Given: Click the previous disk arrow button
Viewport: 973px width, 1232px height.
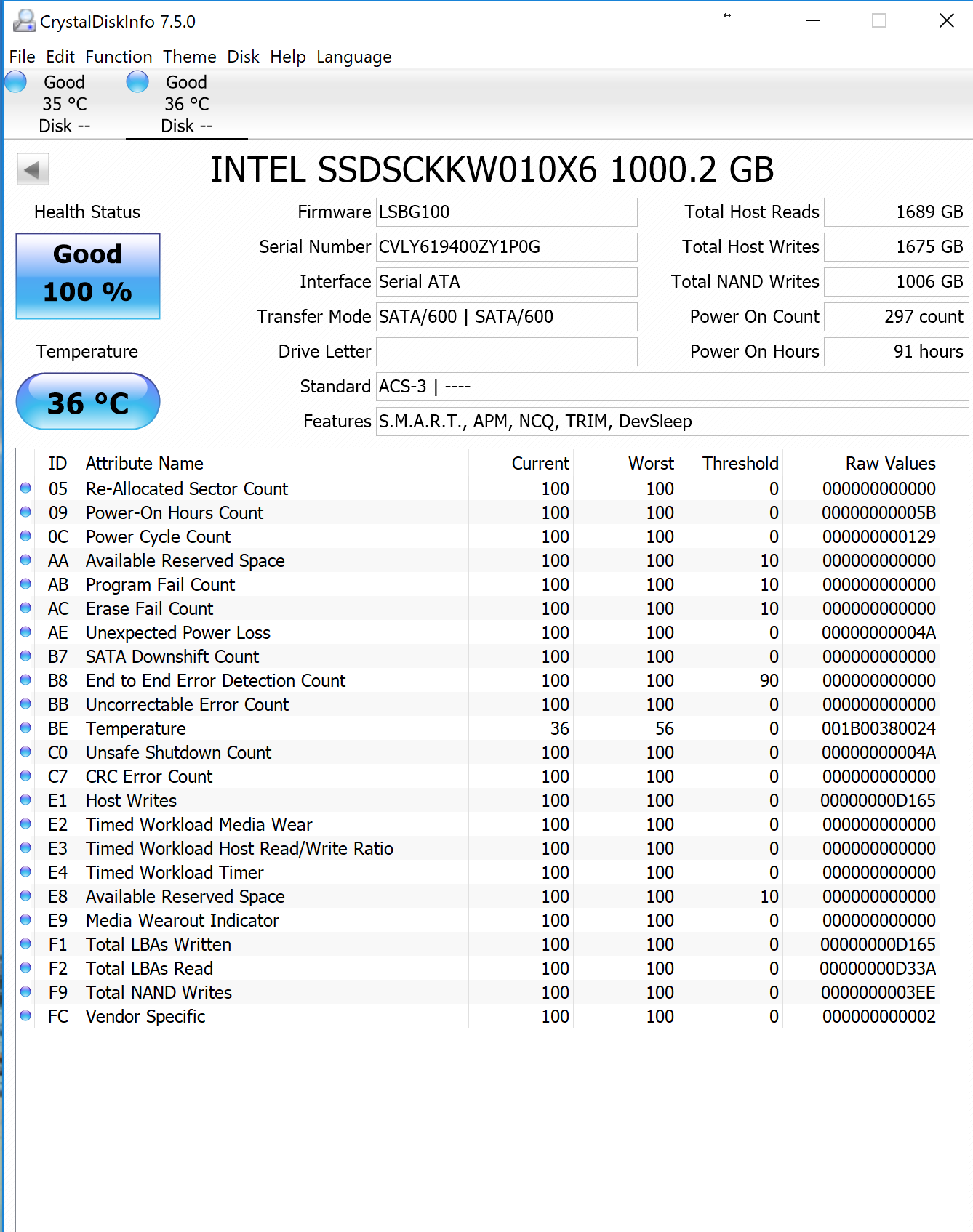Looking at the screenshot, I should (x=33, y=169).
